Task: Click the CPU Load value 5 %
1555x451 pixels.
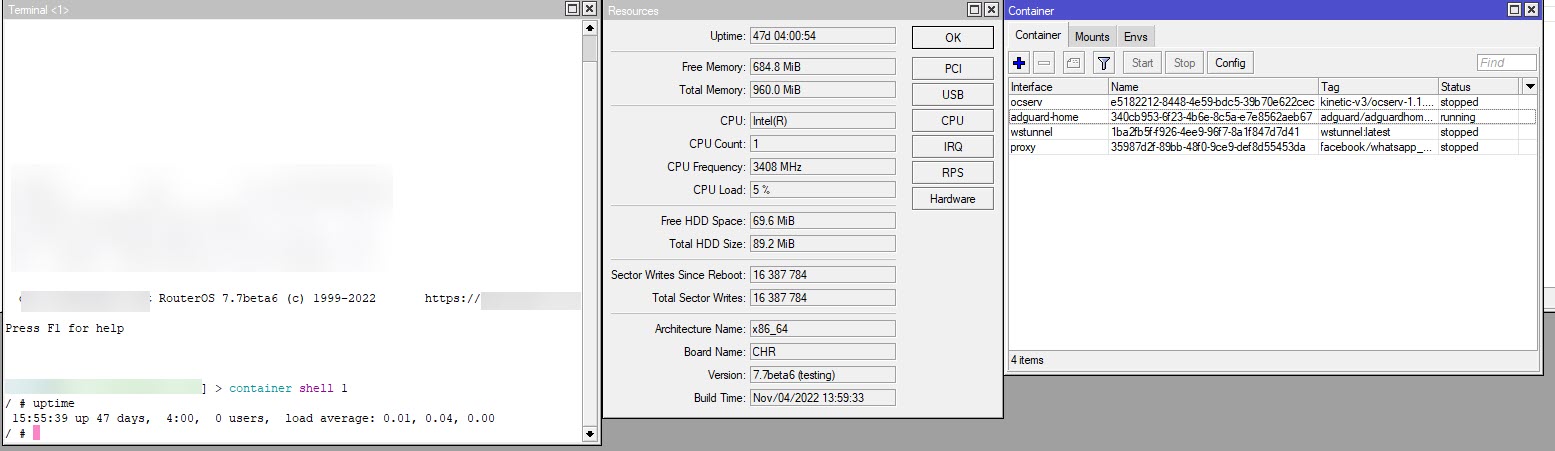Action: (x=822, y=190)
